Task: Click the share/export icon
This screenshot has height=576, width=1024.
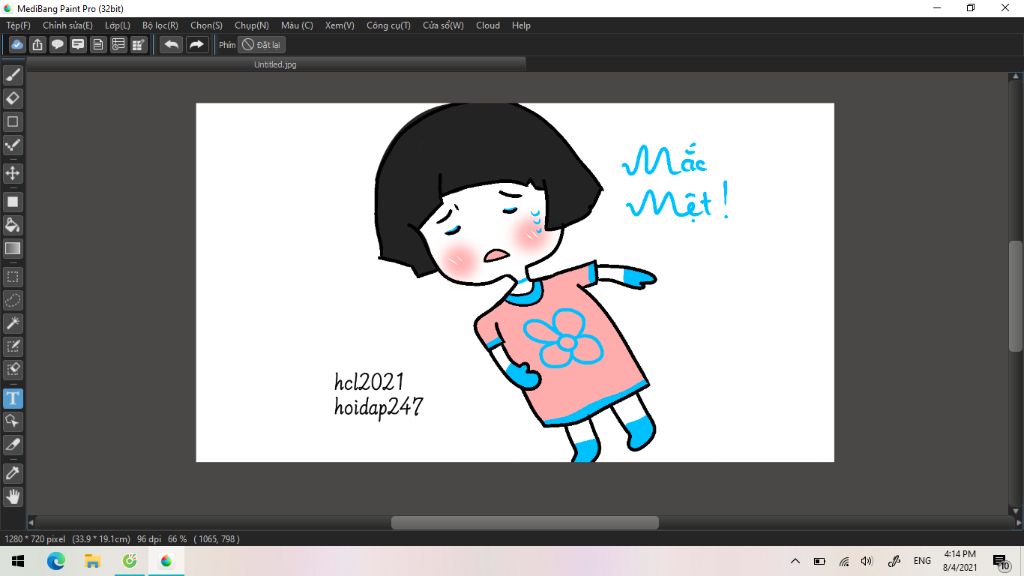Action: tap(37, 44)
